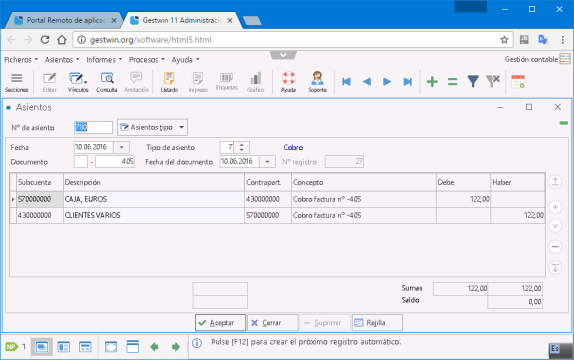Go to the previous record

point(367,81)
